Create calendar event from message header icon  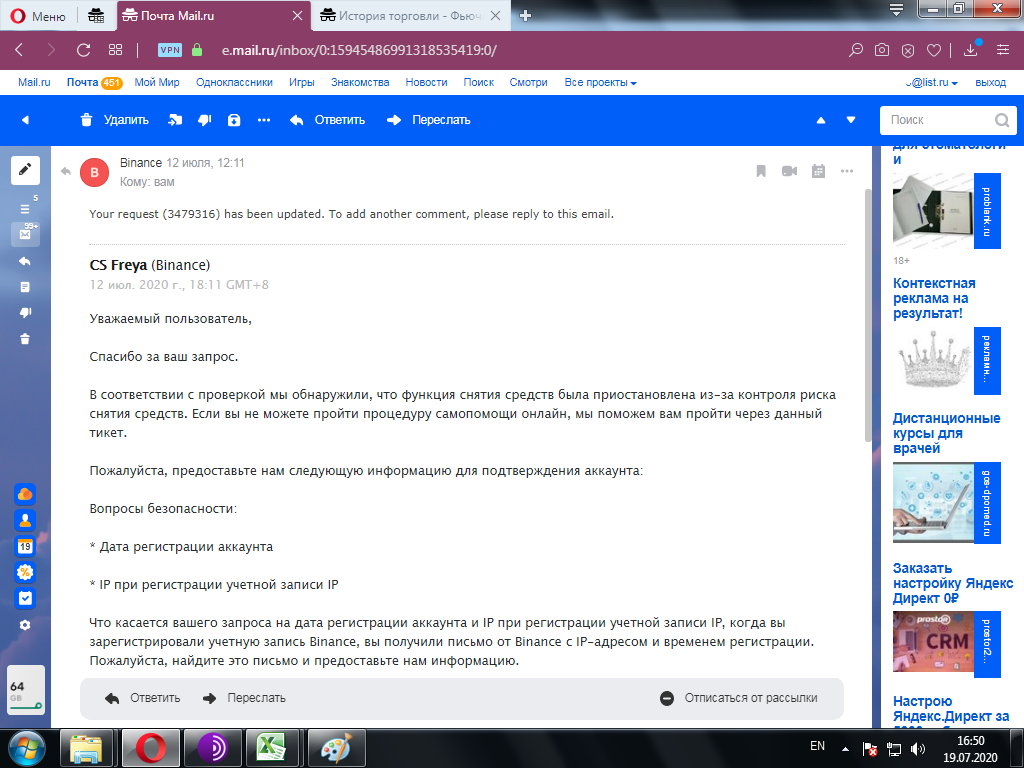pos(818,171)
